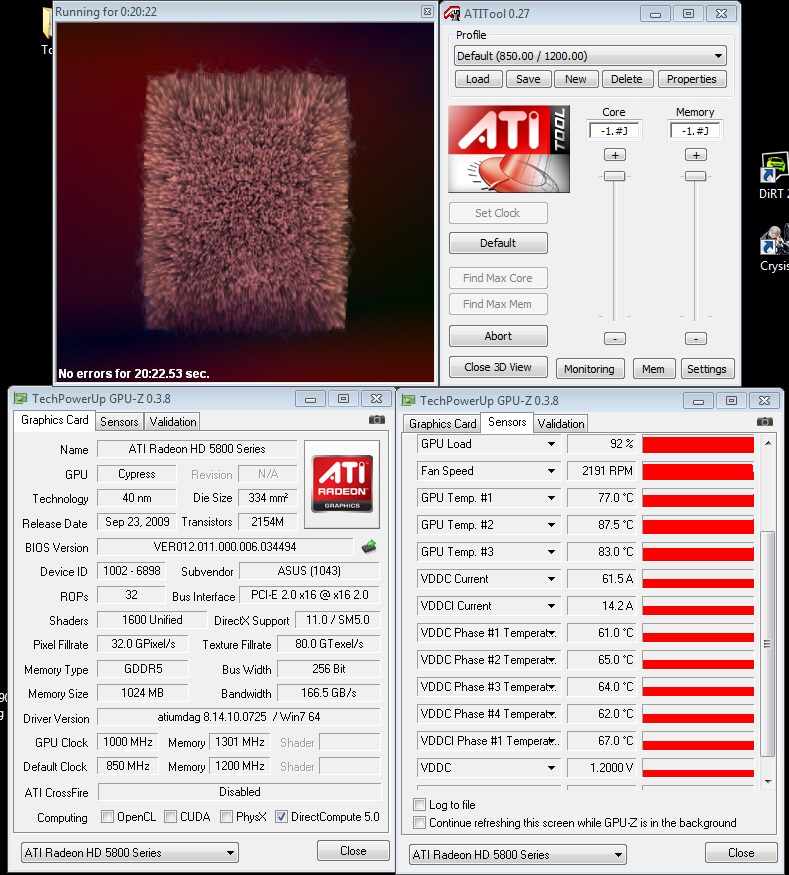
Task: Open the Fan Speed sensor dropdown
Action: pyautogui.click(x=551, y=471)
